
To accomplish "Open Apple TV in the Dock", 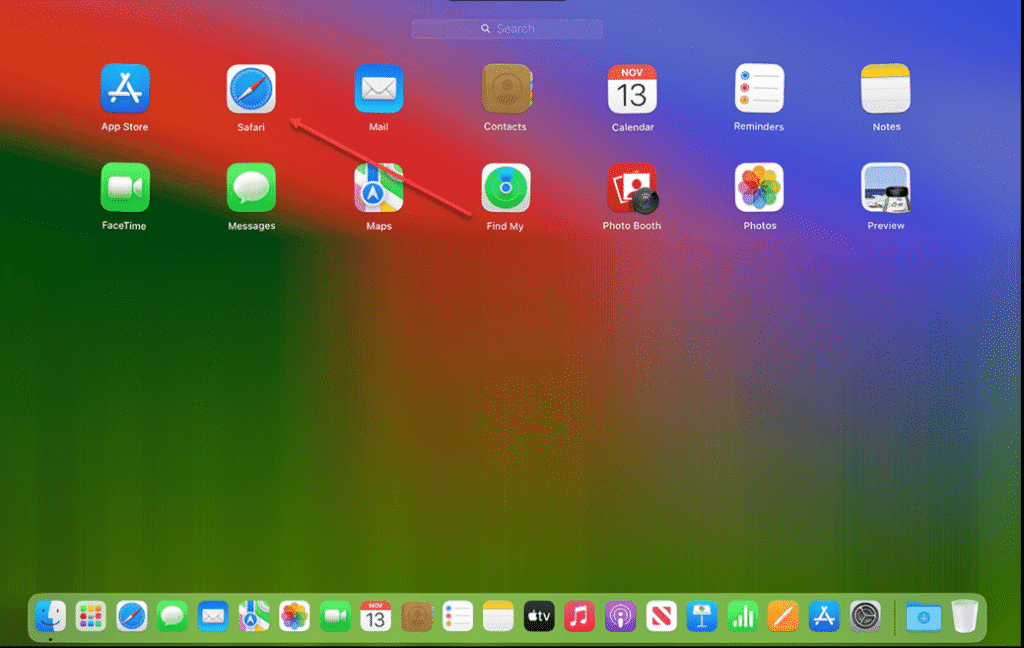I will 539,616.
